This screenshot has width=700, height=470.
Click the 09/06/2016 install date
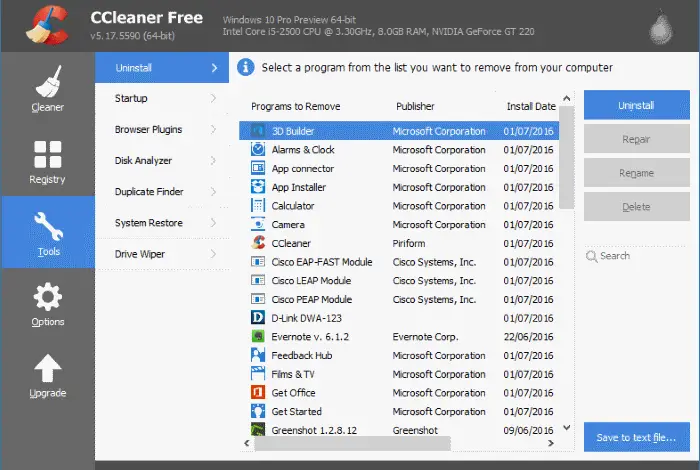[x=529, y=430]
